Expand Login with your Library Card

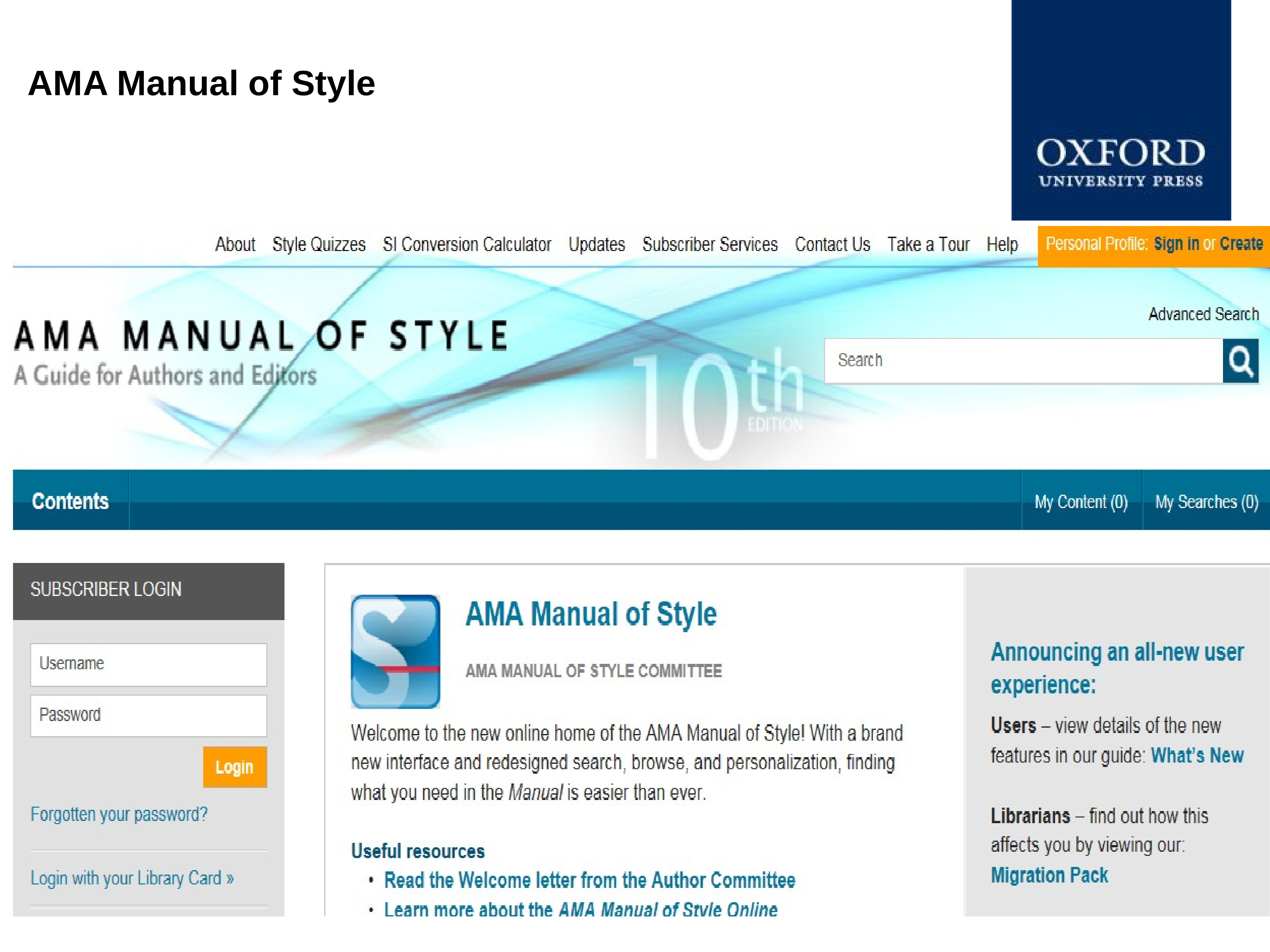(x=132, y=878)
